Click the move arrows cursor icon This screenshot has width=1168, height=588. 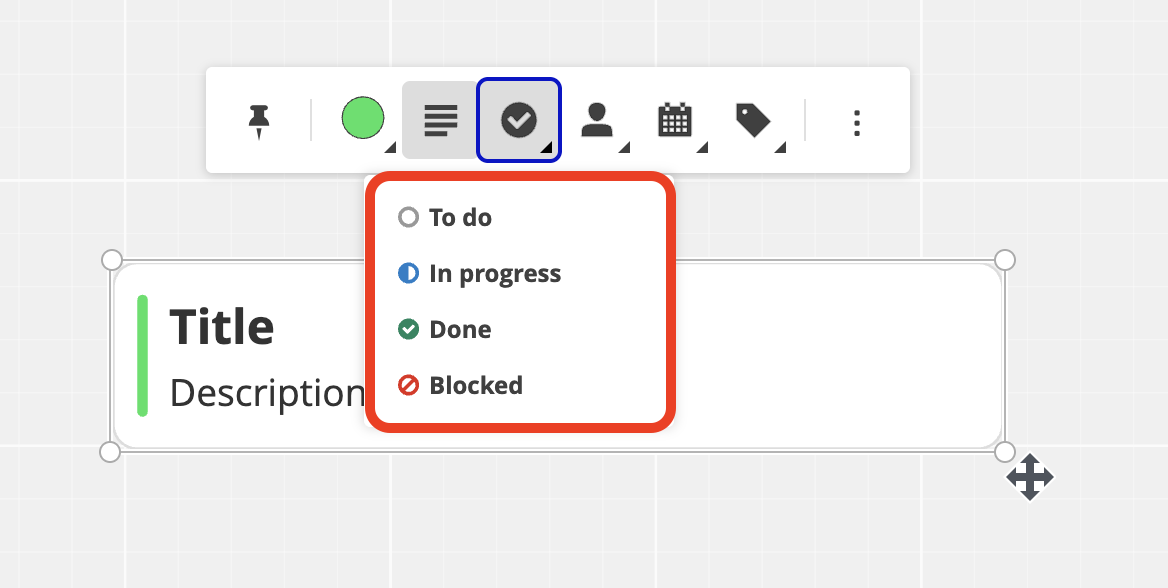coord(1030,477)
